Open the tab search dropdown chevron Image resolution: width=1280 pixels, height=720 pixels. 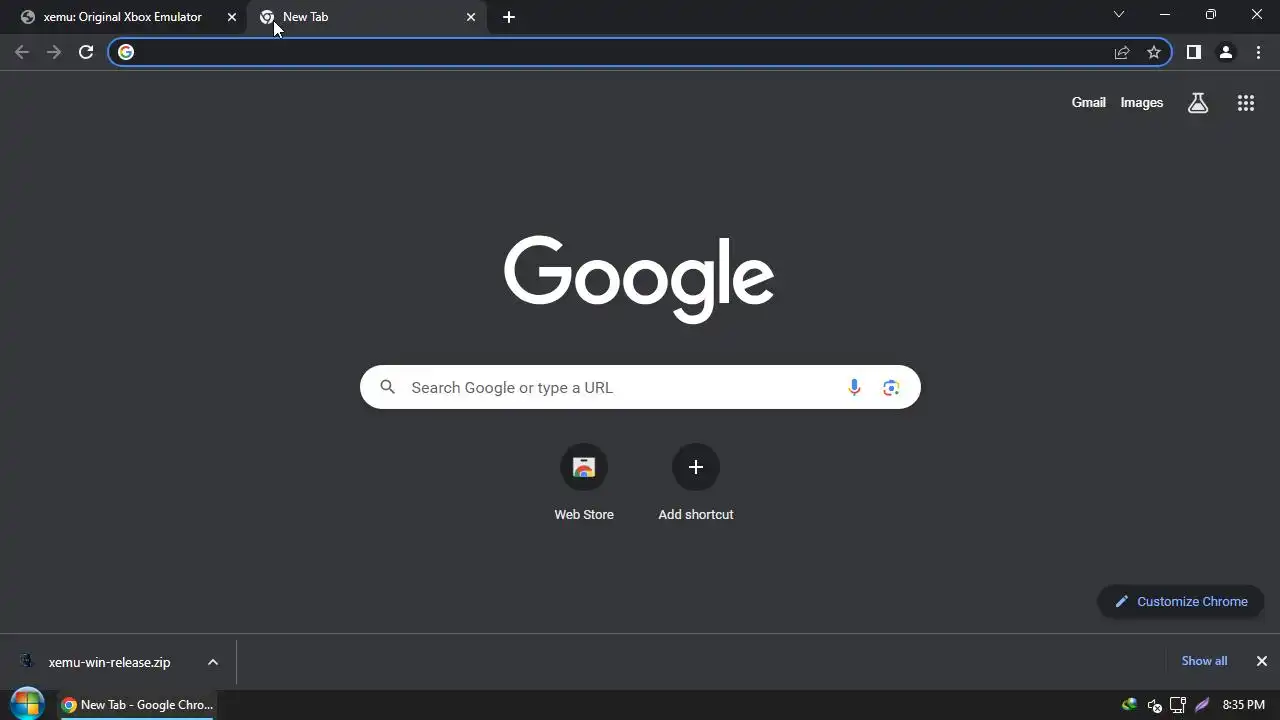click(x=1119, y=15)
